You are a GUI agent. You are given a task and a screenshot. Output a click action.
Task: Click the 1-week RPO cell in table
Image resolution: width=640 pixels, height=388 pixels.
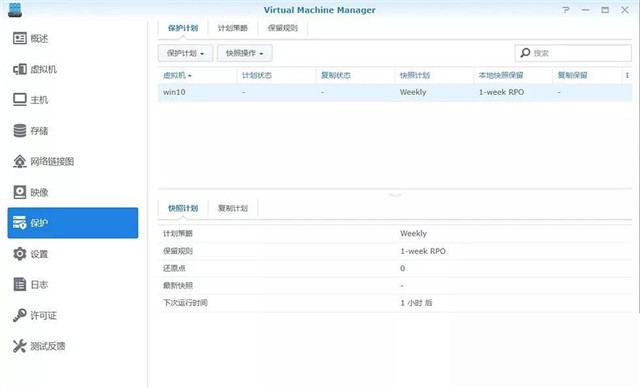(501, 92)
